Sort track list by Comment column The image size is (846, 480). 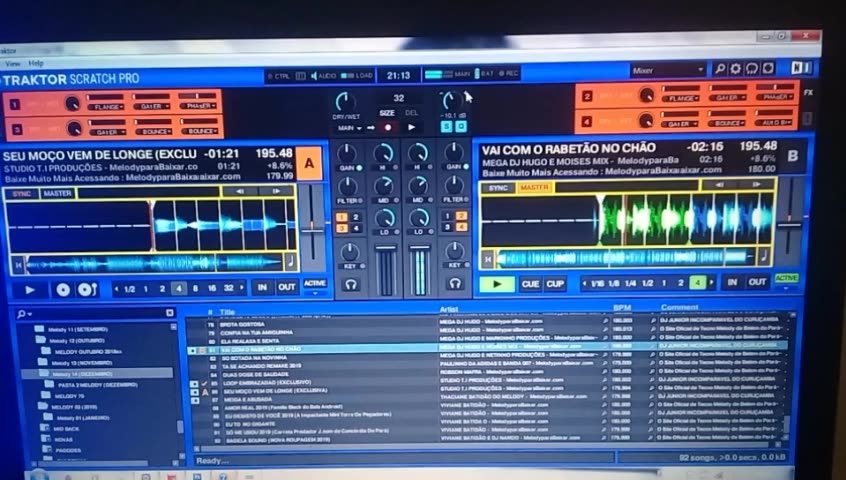tap(679, 307)
